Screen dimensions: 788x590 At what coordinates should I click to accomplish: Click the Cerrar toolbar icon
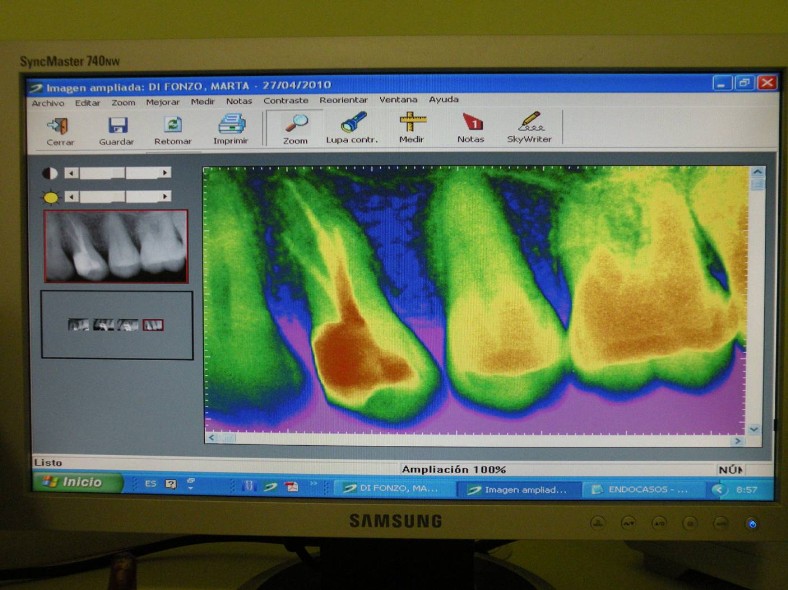pyautogui.click(x=59, y=127)
